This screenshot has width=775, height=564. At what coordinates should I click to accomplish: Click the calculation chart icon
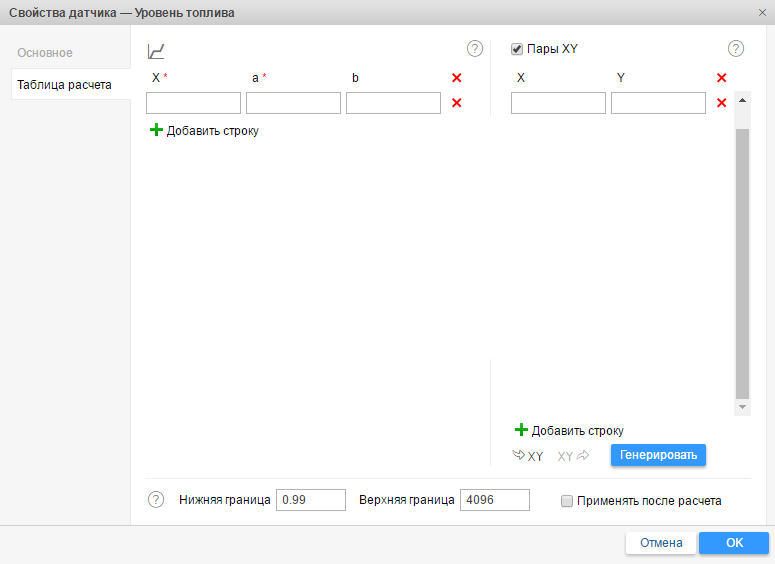coord(156,51)
